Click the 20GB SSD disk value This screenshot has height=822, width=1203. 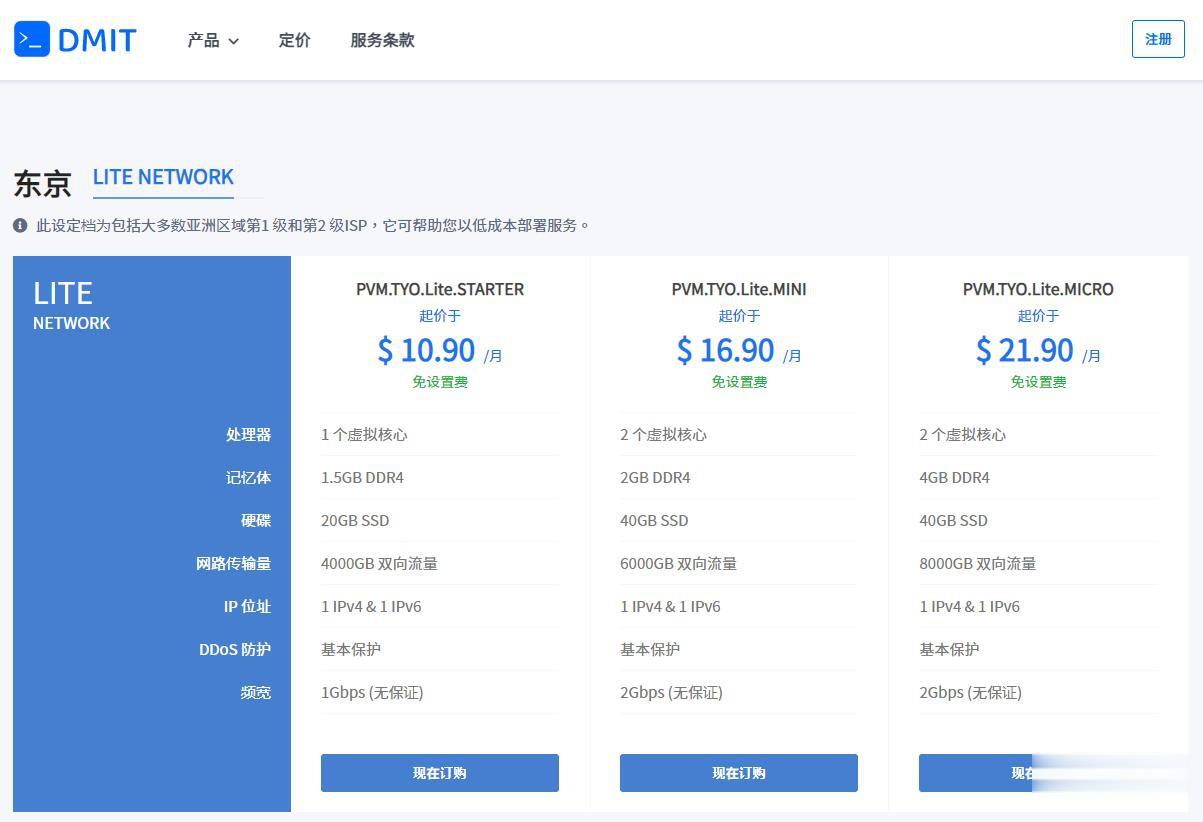tap(355, 521)
